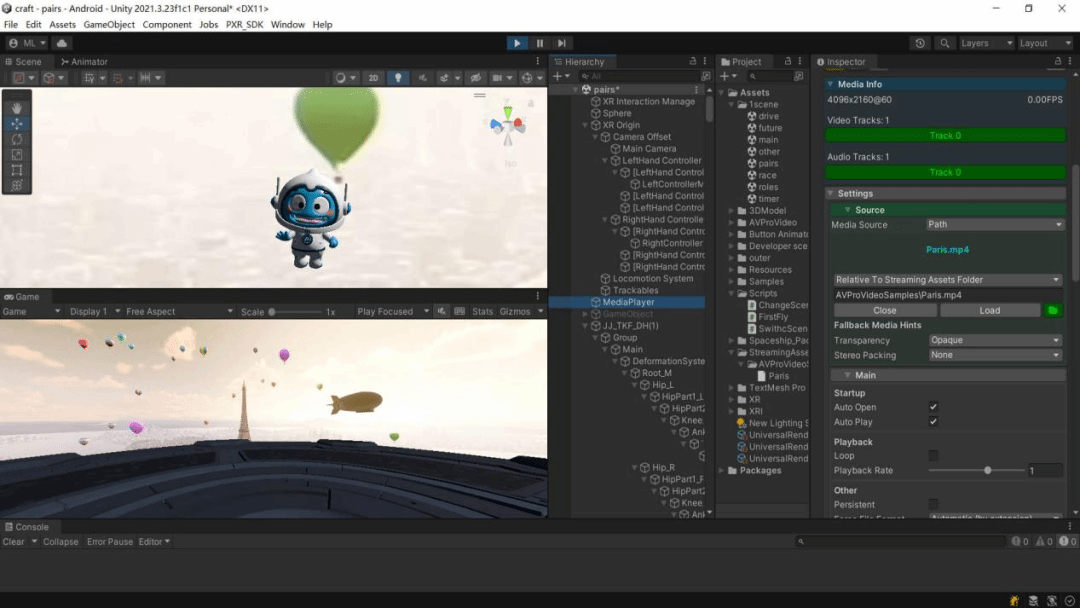Open the cloud services icon
The height and width of the screenshot is (608, 1080).
(62, 43)
